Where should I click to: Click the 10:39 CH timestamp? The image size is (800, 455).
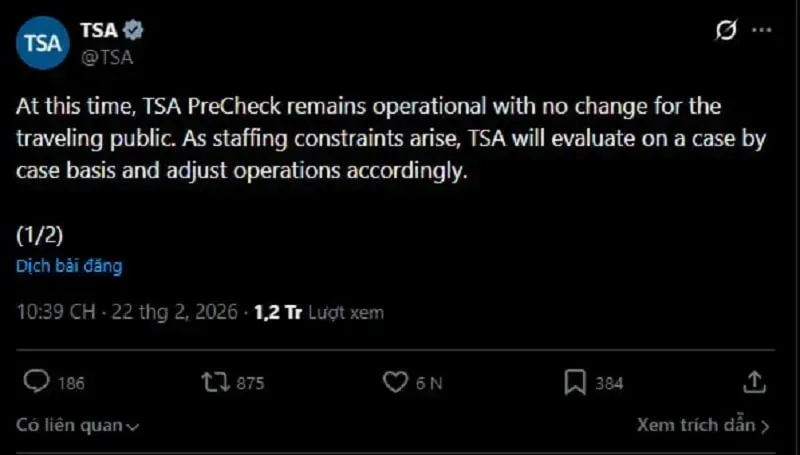tap(56, 312)
